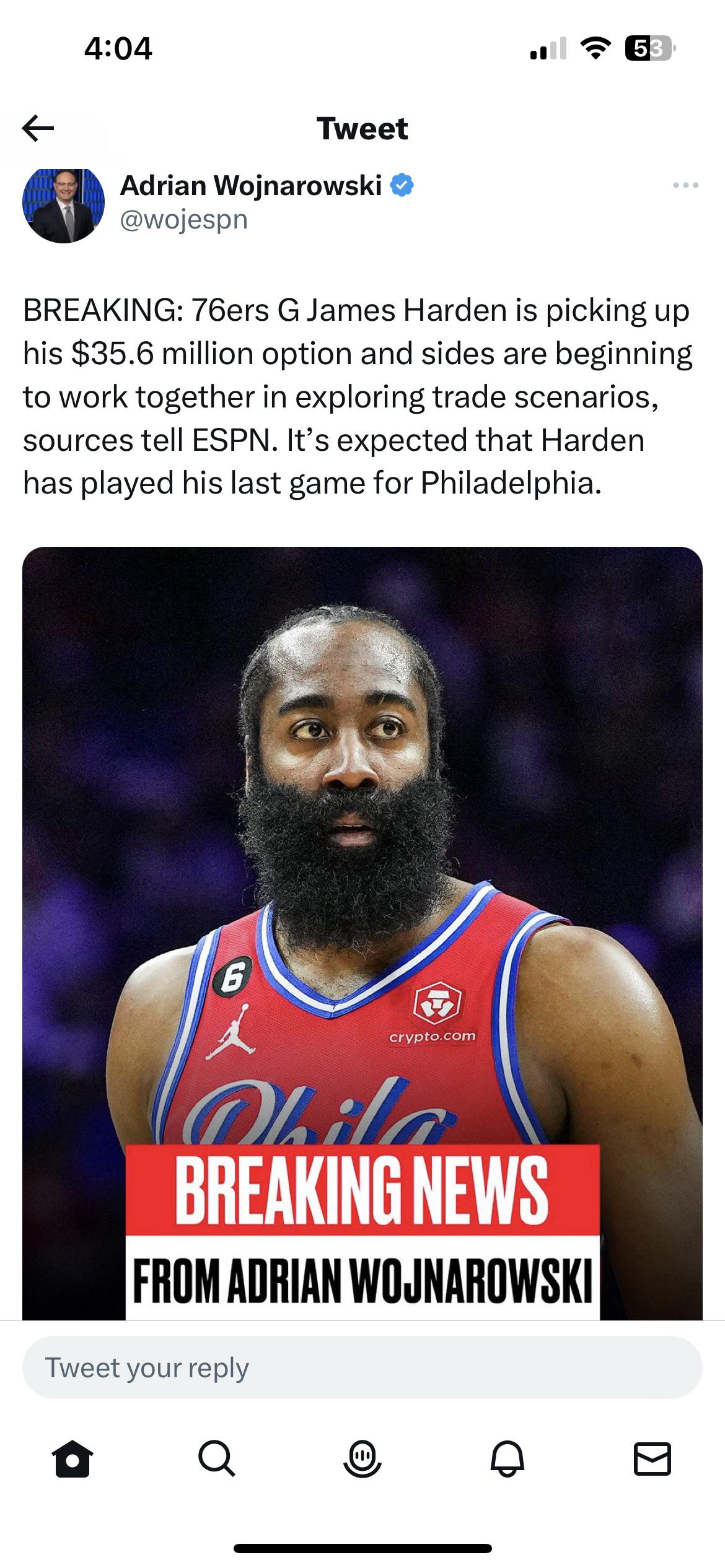The height and width of the screenshot is (1568, 725).
Task: Tap the Tweet header title
Action: pos(362,129)
